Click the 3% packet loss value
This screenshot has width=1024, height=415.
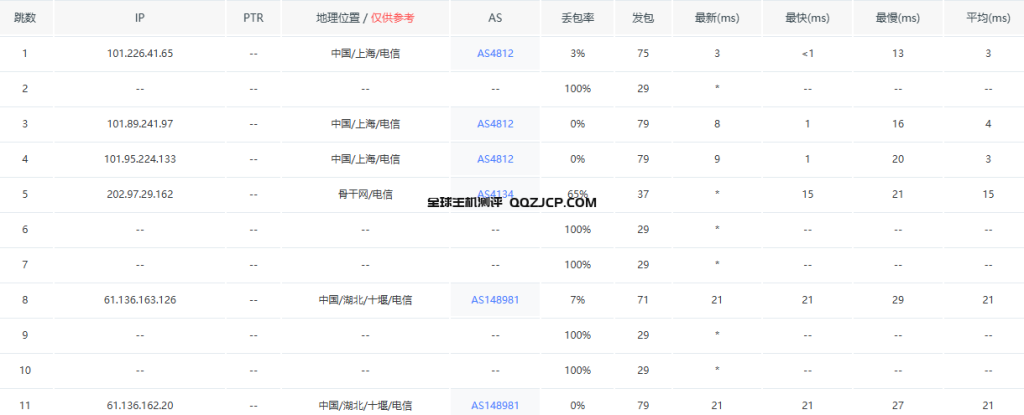tap(577, 54)
